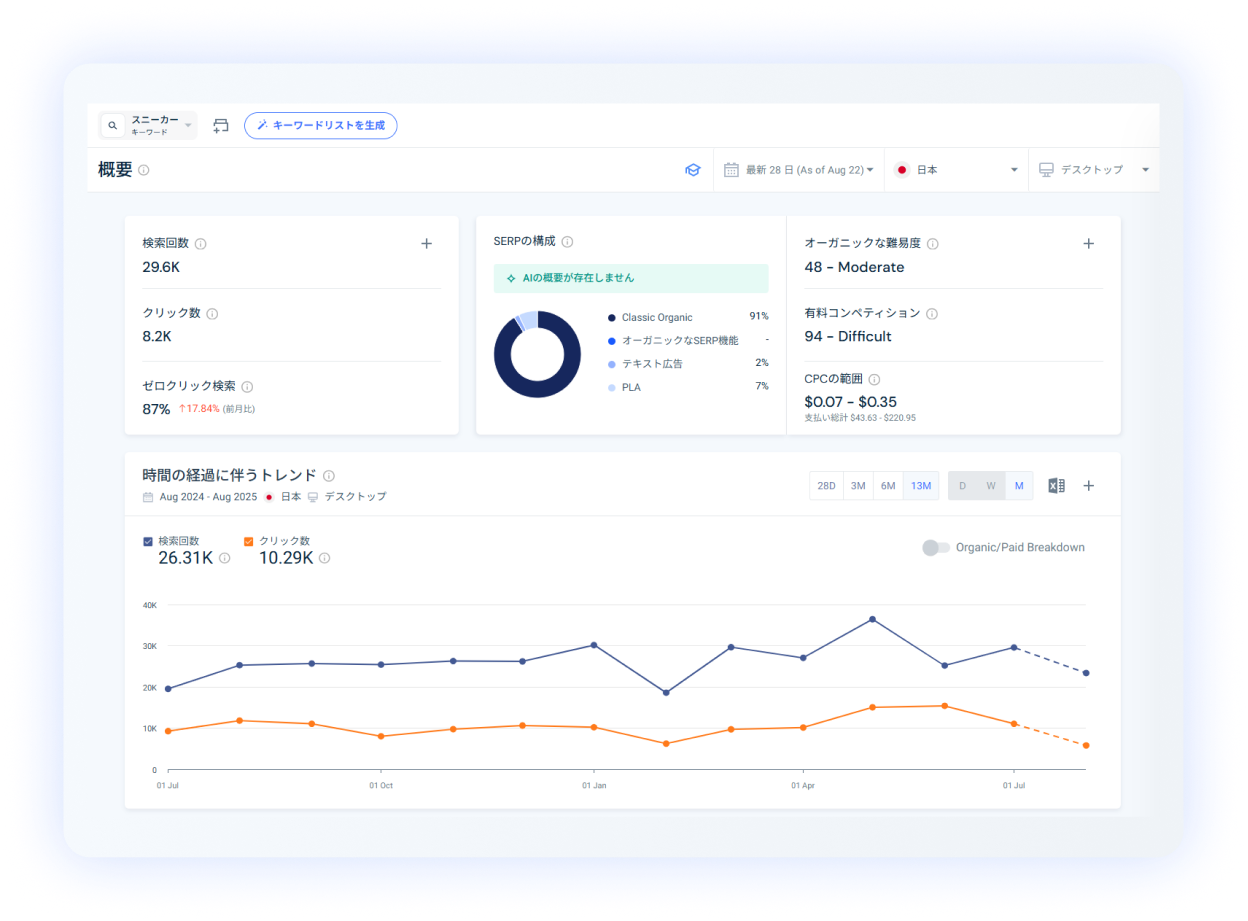Click the plus icon in オーガニックな難易度 card

[x=1089, y=243]
